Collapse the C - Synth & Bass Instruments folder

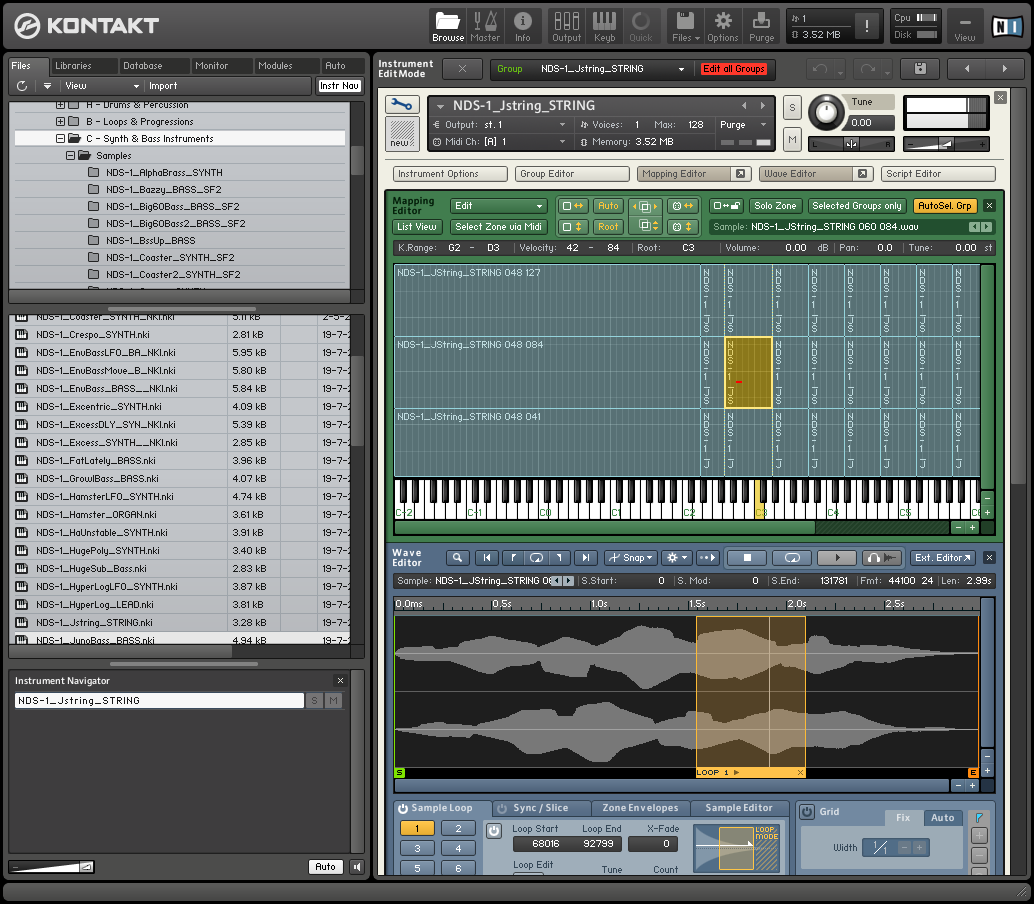[x=60, y=138]
